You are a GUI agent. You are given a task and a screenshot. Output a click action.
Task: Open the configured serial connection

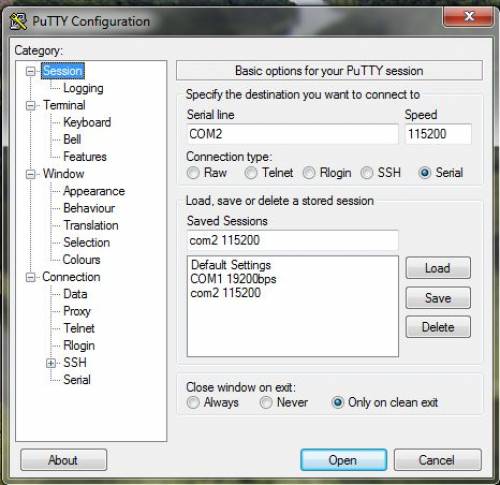pos(343,460)
